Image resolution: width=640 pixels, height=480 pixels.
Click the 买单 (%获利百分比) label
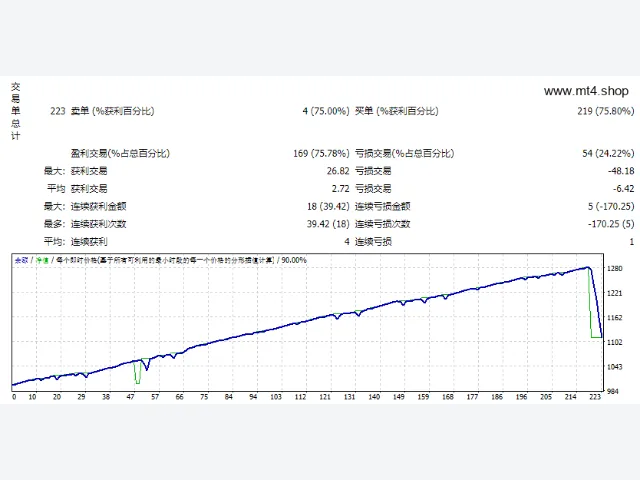tap(397, 111)
